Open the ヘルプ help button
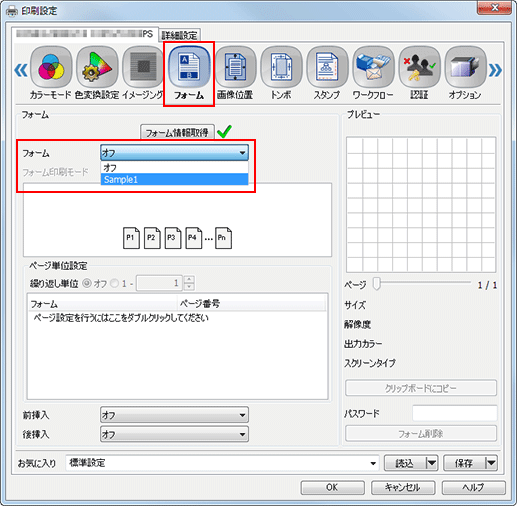 pyautogui.click(x=474, y=487)
